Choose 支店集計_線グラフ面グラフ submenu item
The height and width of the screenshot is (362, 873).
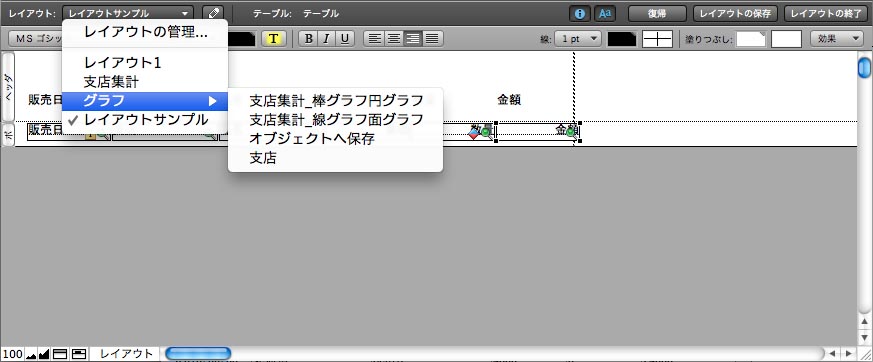[x=336, y=120]
